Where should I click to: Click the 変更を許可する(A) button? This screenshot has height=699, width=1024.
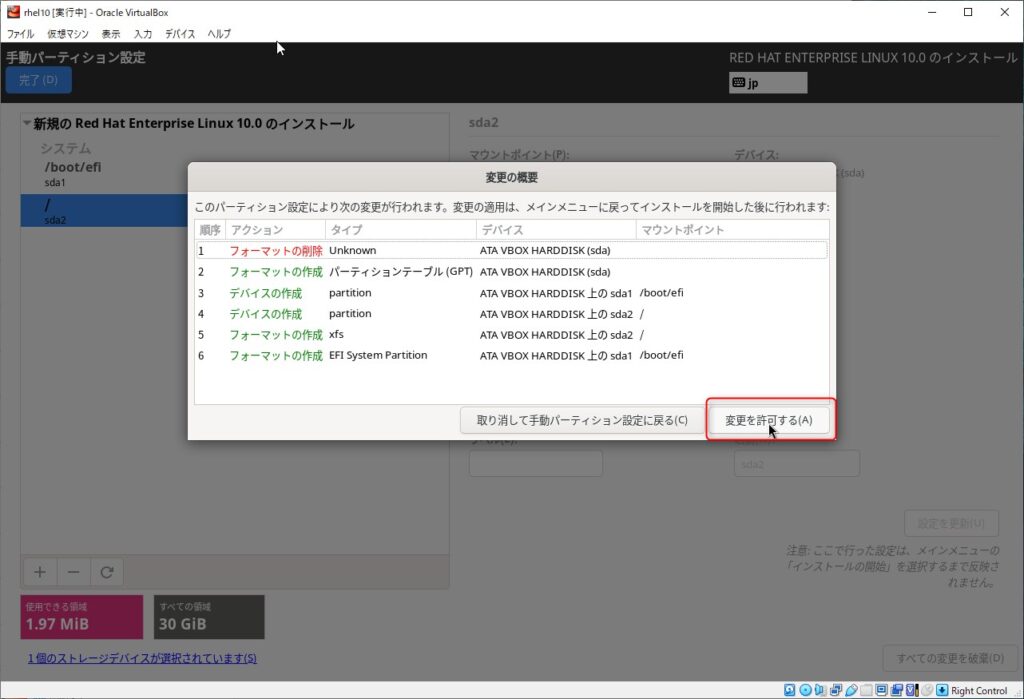(x=769, y=420)
